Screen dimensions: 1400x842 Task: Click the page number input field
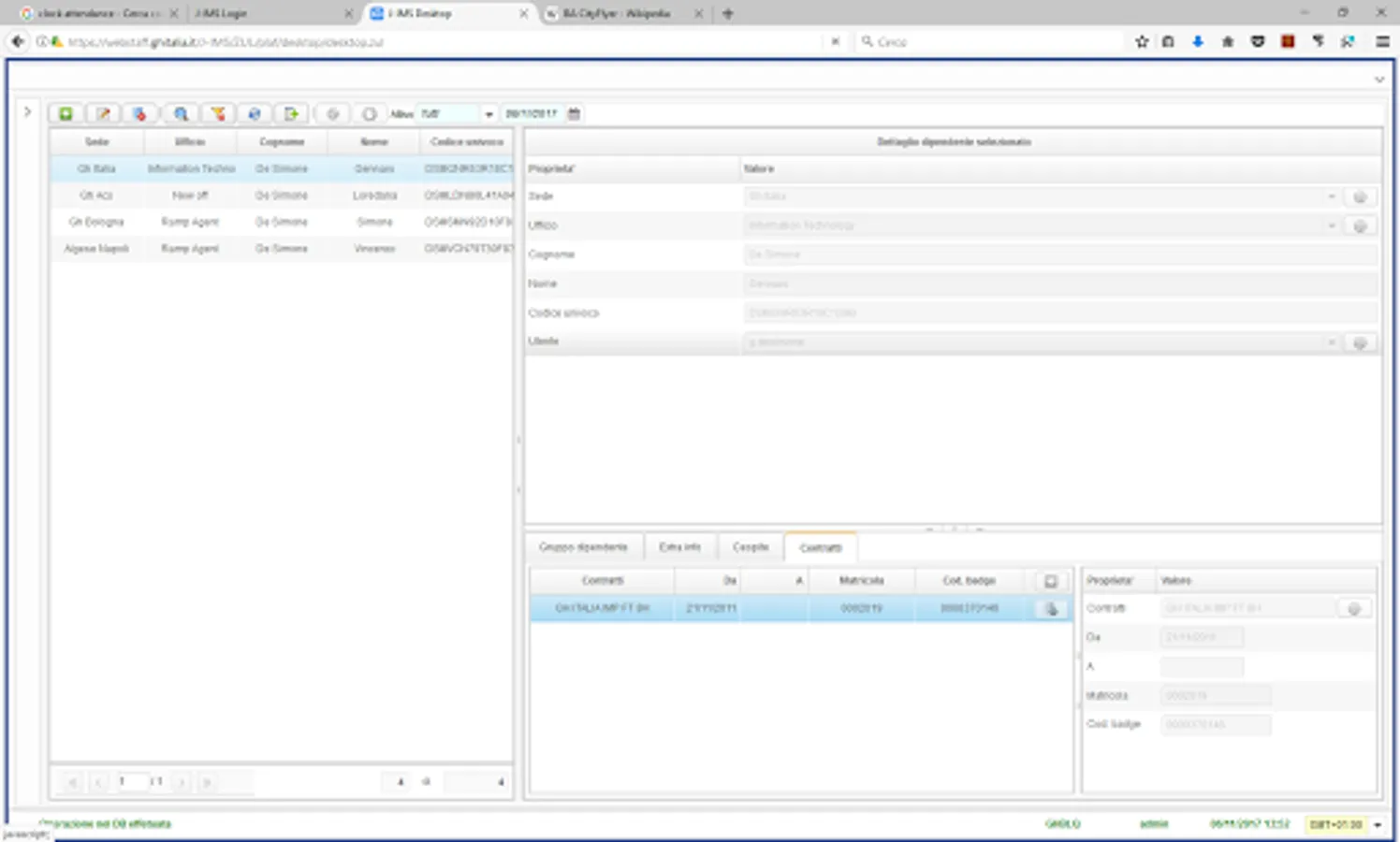(x=132, y=781)
